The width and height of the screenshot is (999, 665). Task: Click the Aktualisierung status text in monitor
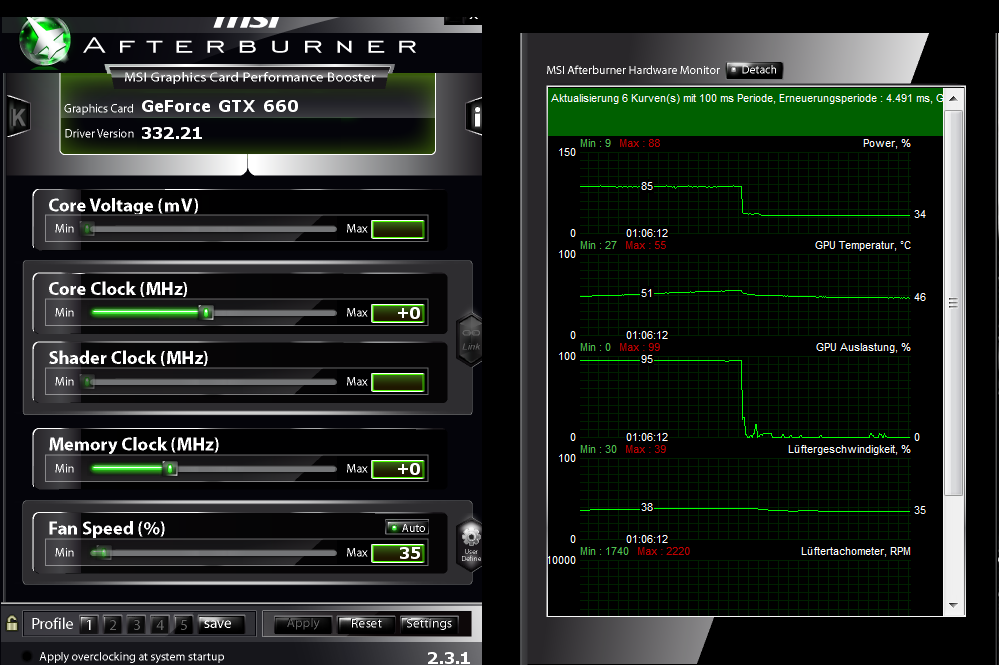click(x=745, y=98)
